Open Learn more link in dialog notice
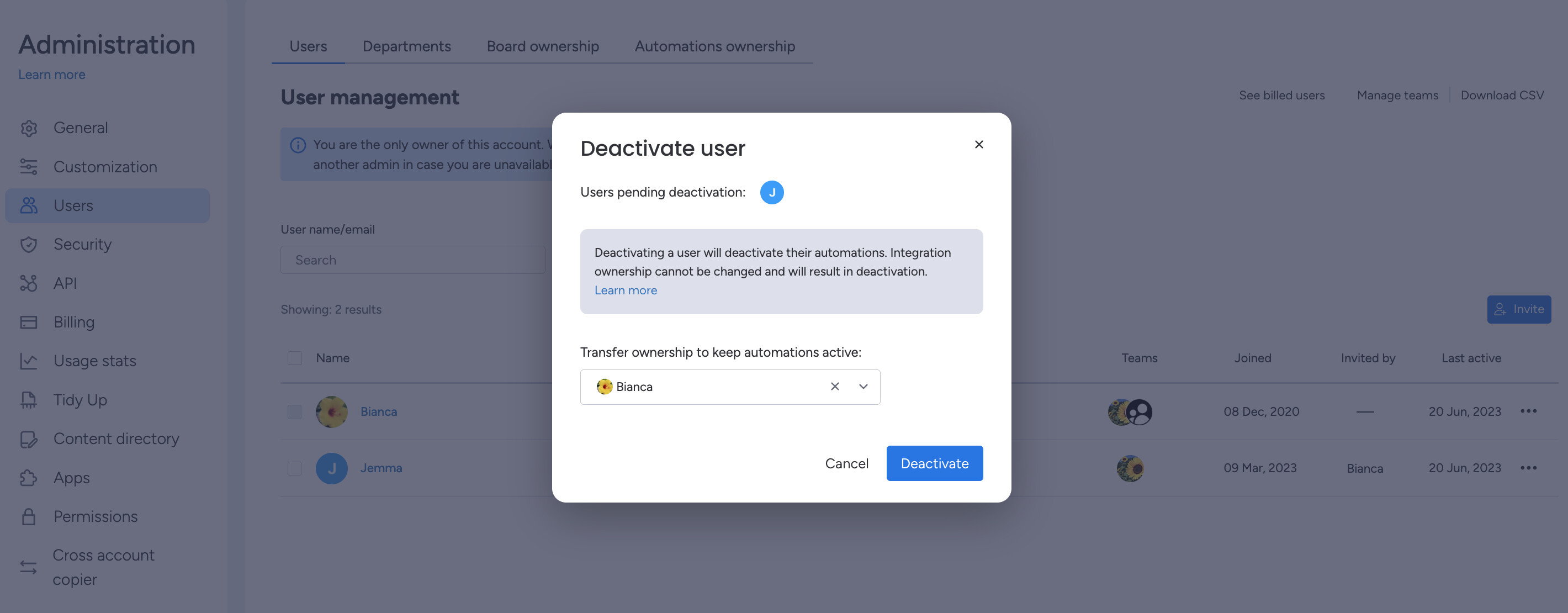 [626, 290]
